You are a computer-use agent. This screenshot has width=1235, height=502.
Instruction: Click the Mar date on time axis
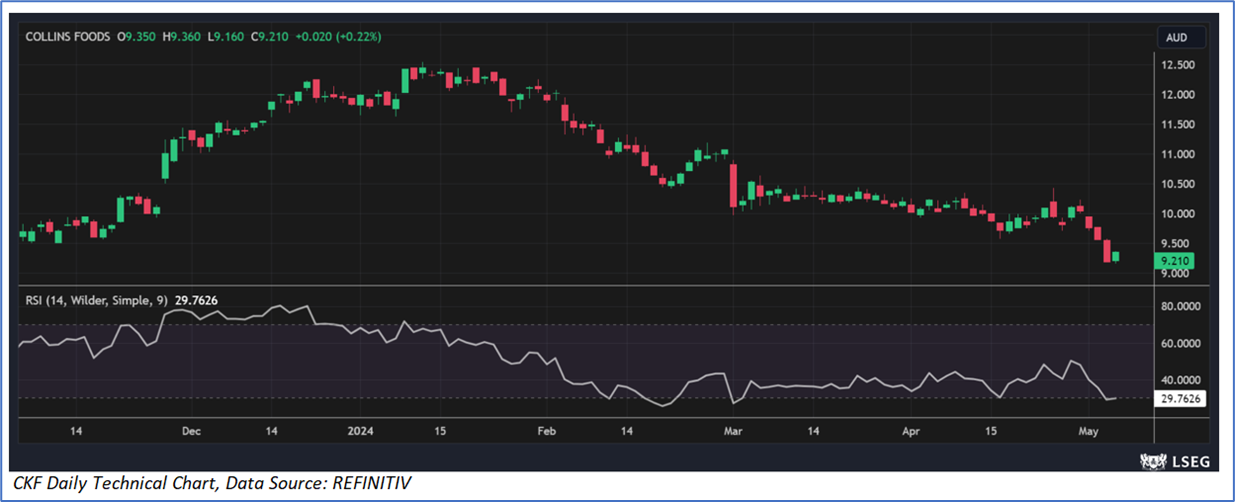point(733,431)
